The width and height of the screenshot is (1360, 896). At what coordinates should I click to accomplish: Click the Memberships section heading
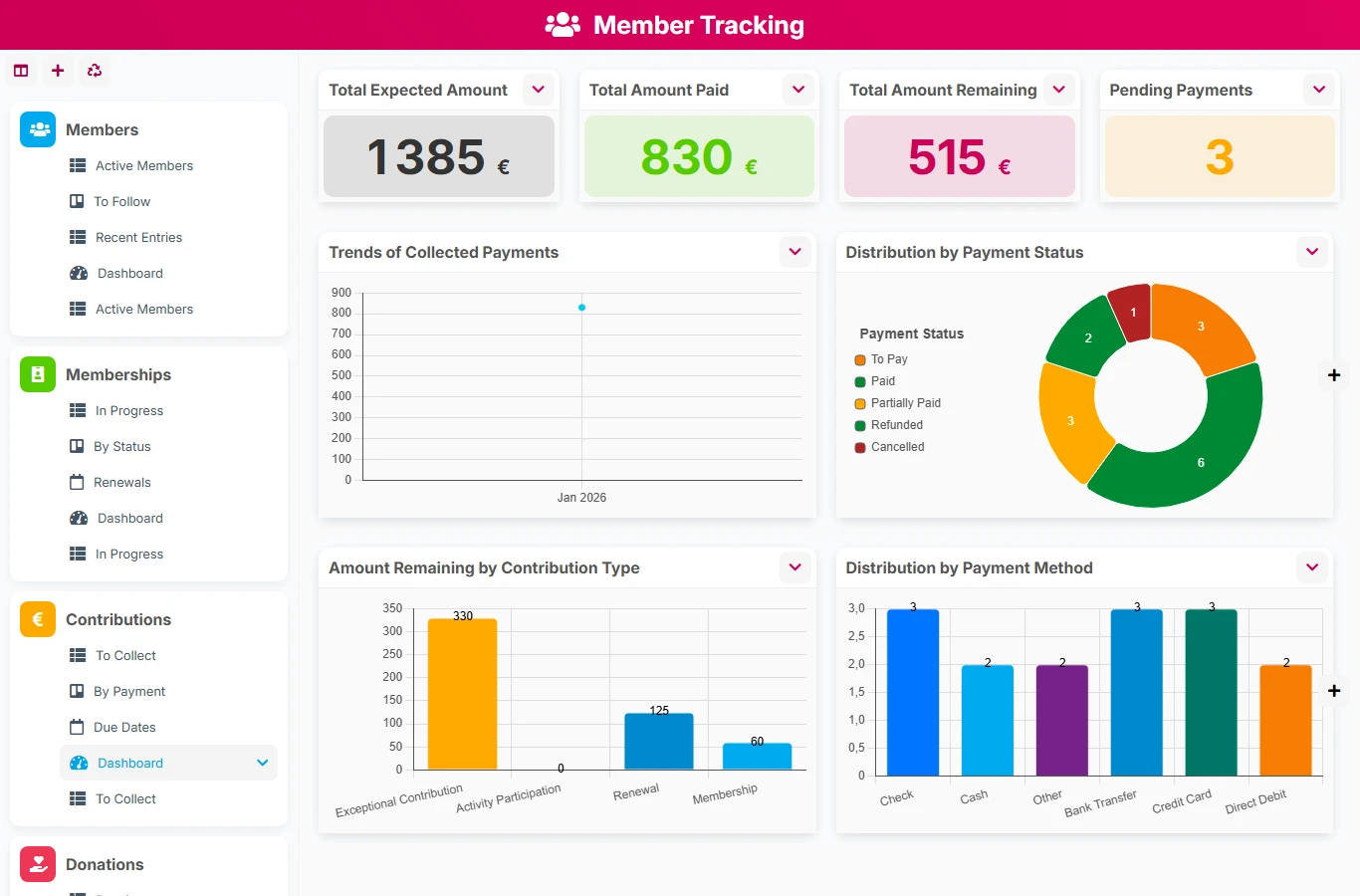[x=118, y=374]
